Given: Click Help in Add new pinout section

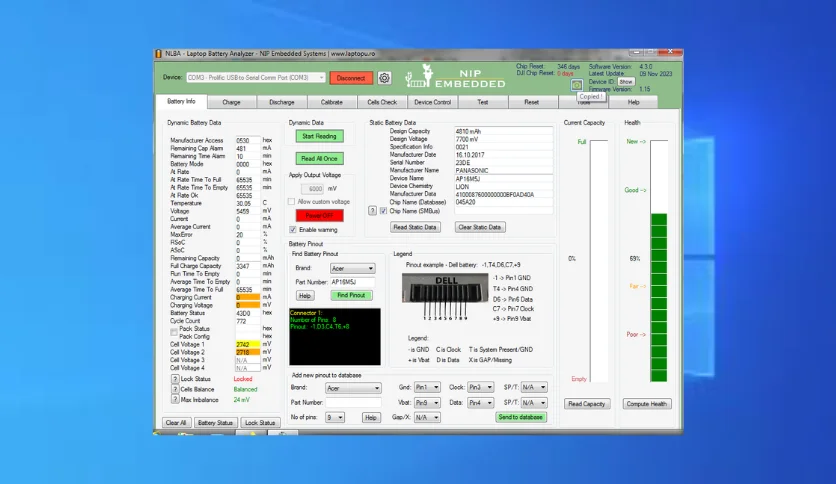Looking at the screenshot, I should (371, 418).
